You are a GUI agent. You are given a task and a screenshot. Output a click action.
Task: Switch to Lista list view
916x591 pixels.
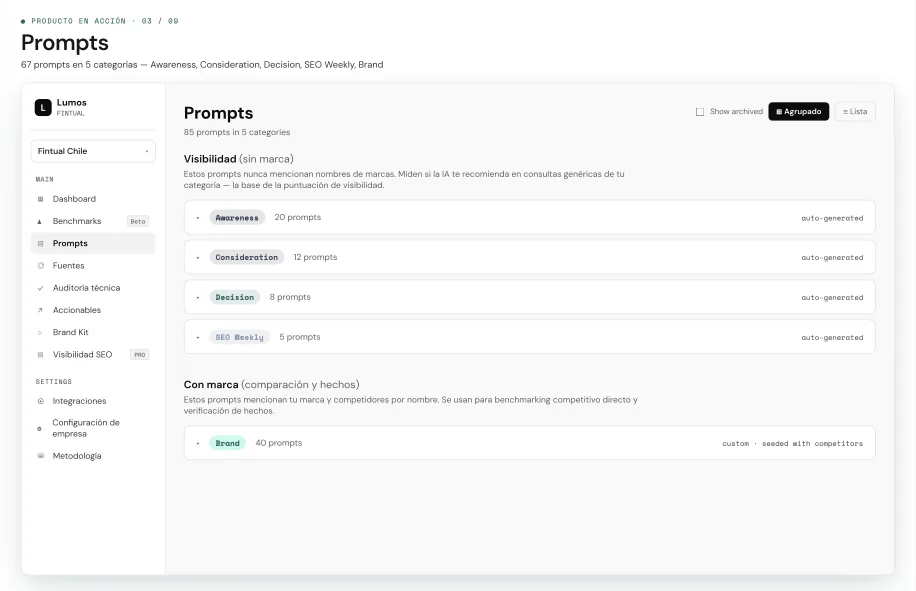[x=855, y=112]
